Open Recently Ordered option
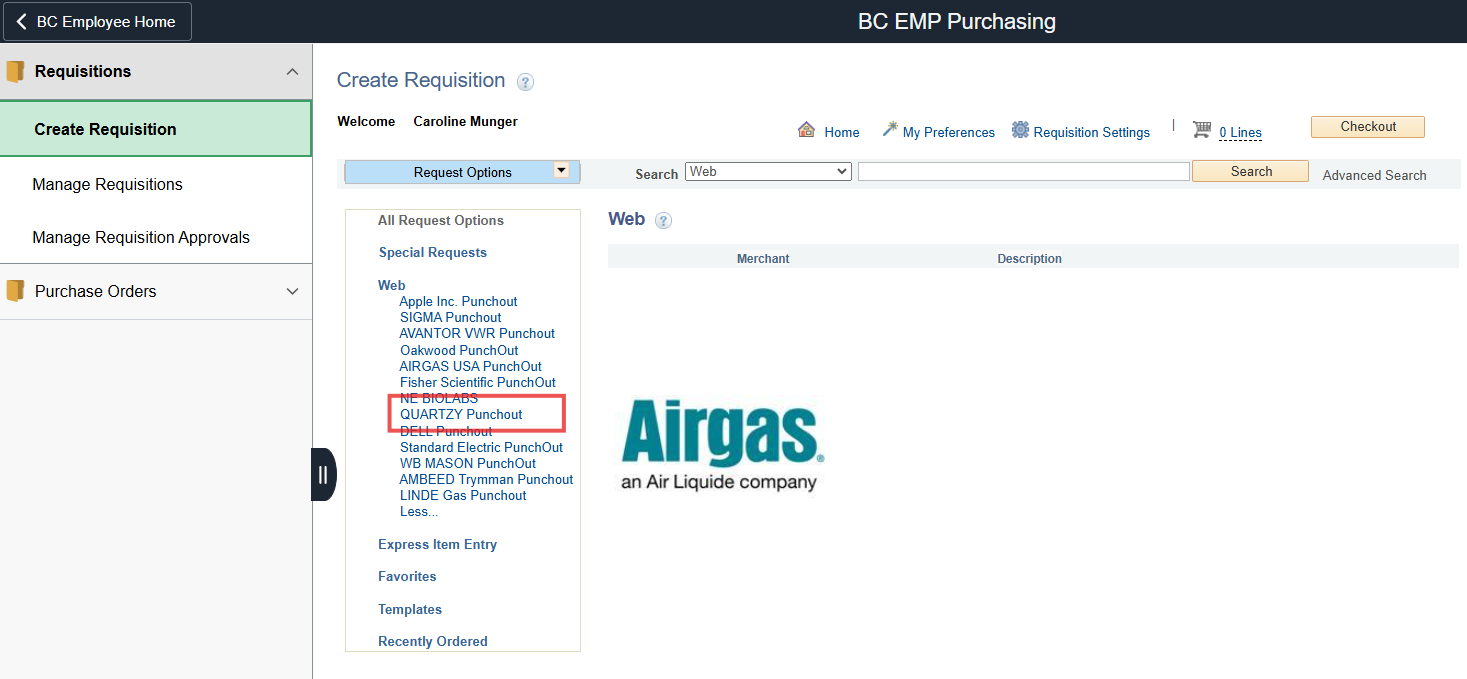 pyautogui.click(x=433, y=641)
